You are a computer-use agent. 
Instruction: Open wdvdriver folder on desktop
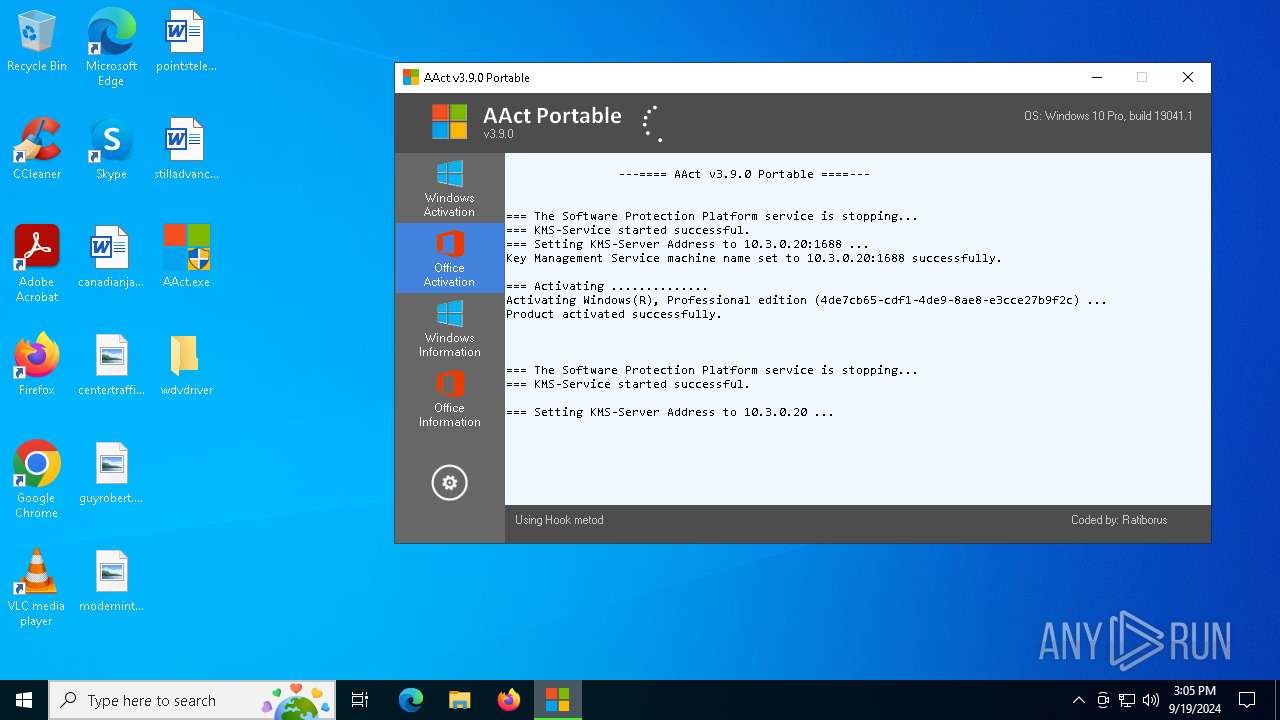coord(186,365)
